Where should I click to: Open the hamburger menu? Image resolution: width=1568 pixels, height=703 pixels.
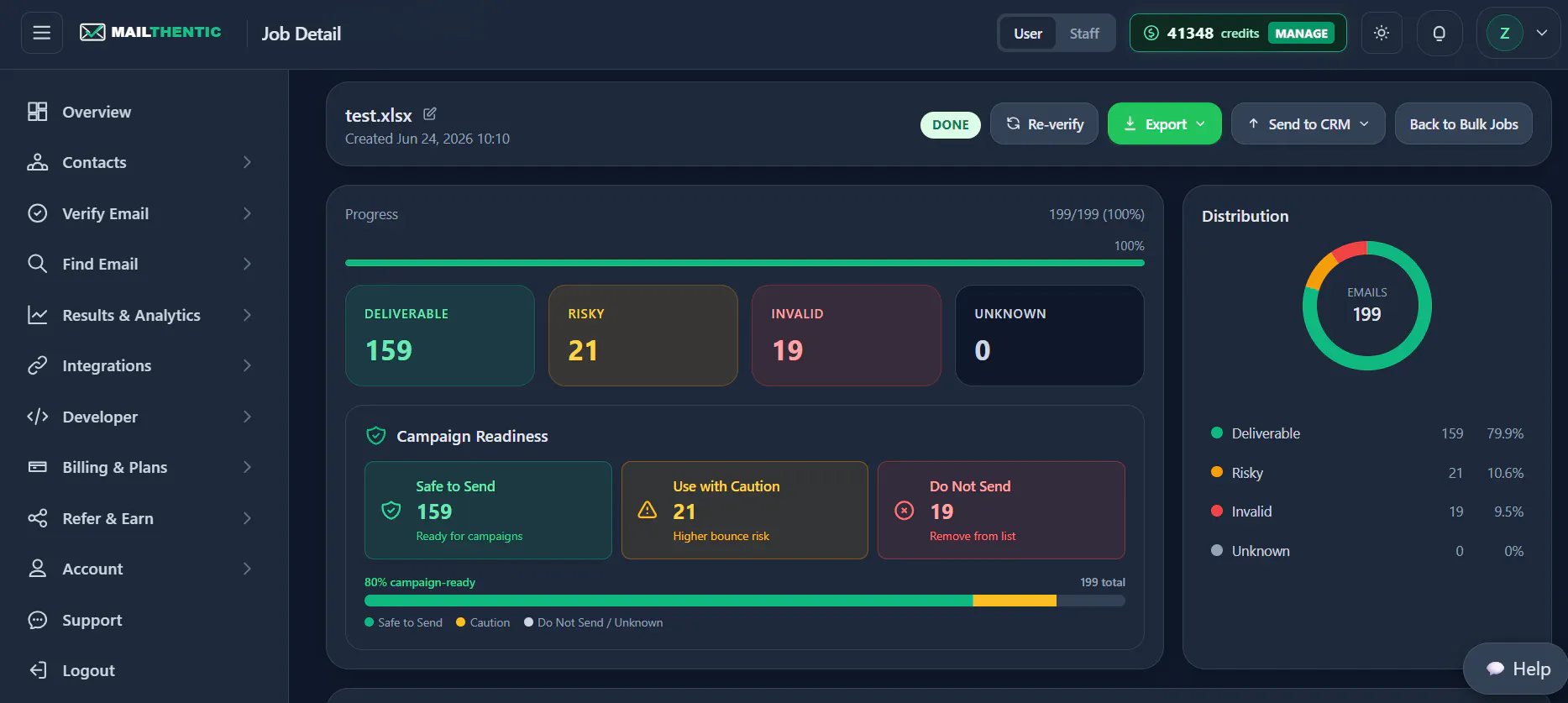pyautogui.click(x=42, y=34)
